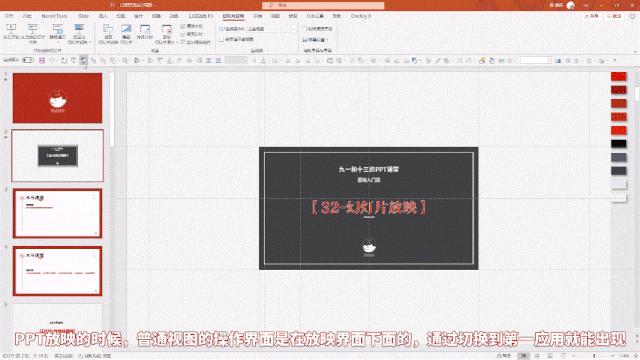This screenshot has width=640, height=360.
Task: Open Record Slide Show dropdown
Action: (x=166, y=33)
